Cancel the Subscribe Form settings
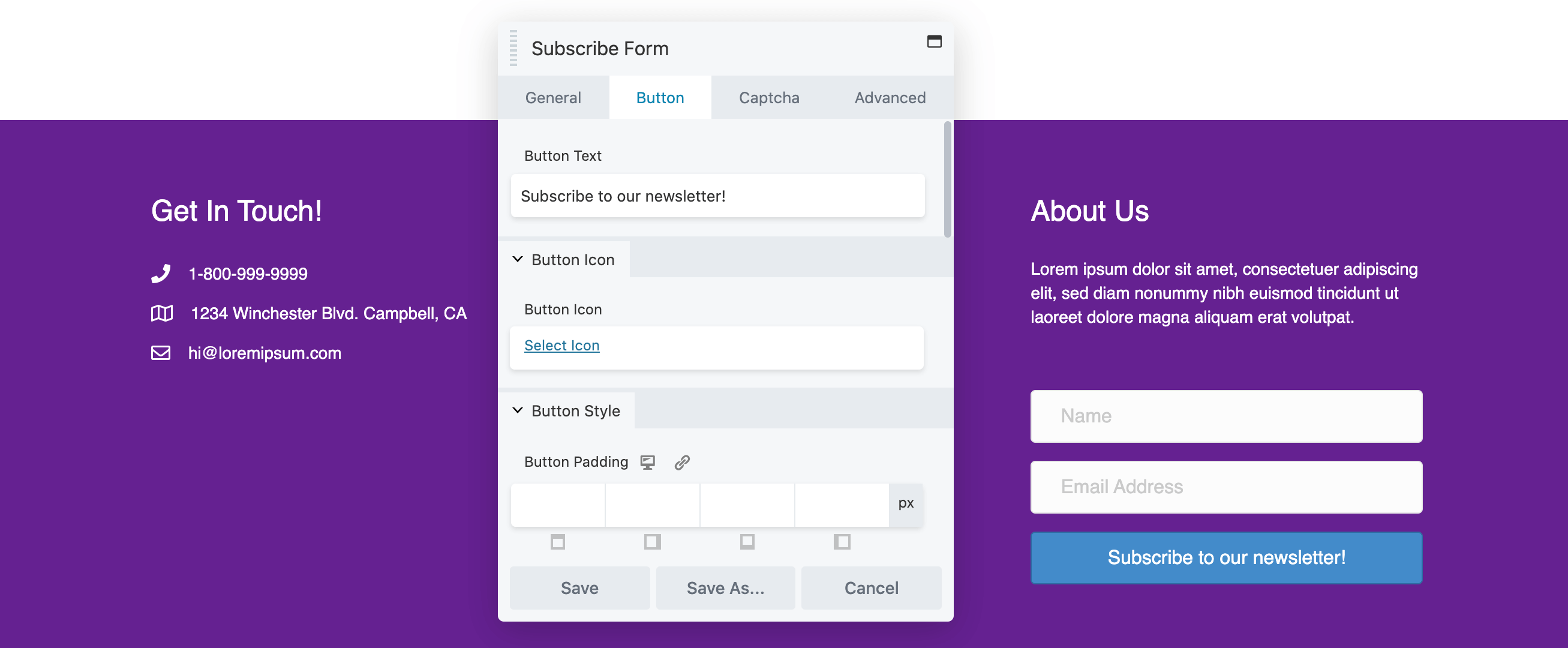Screen dimensions: 1568x648 (871, 588)
